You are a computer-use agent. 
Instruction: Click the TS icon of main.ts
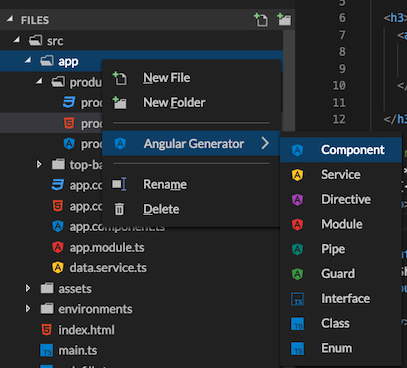[47, 351]
